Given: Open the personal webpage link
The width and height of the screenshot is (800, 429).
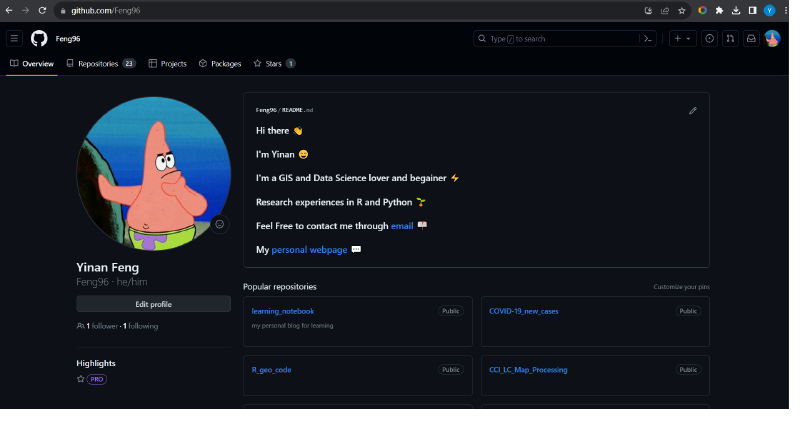Looking at the screenshot, I should (x=309, y=249).
